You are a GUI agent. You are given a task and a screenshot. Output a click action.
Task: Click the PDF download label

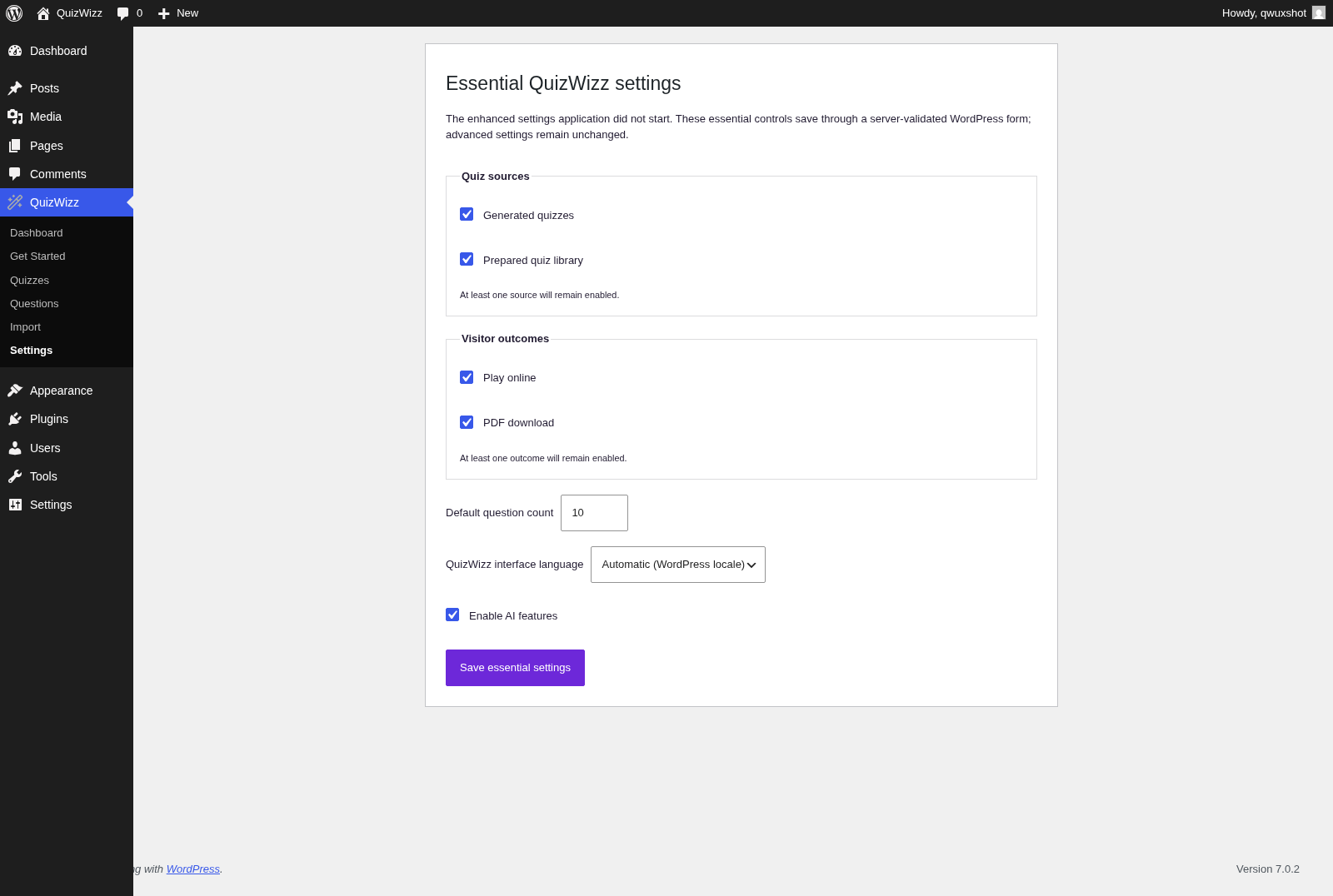point(518,422)
